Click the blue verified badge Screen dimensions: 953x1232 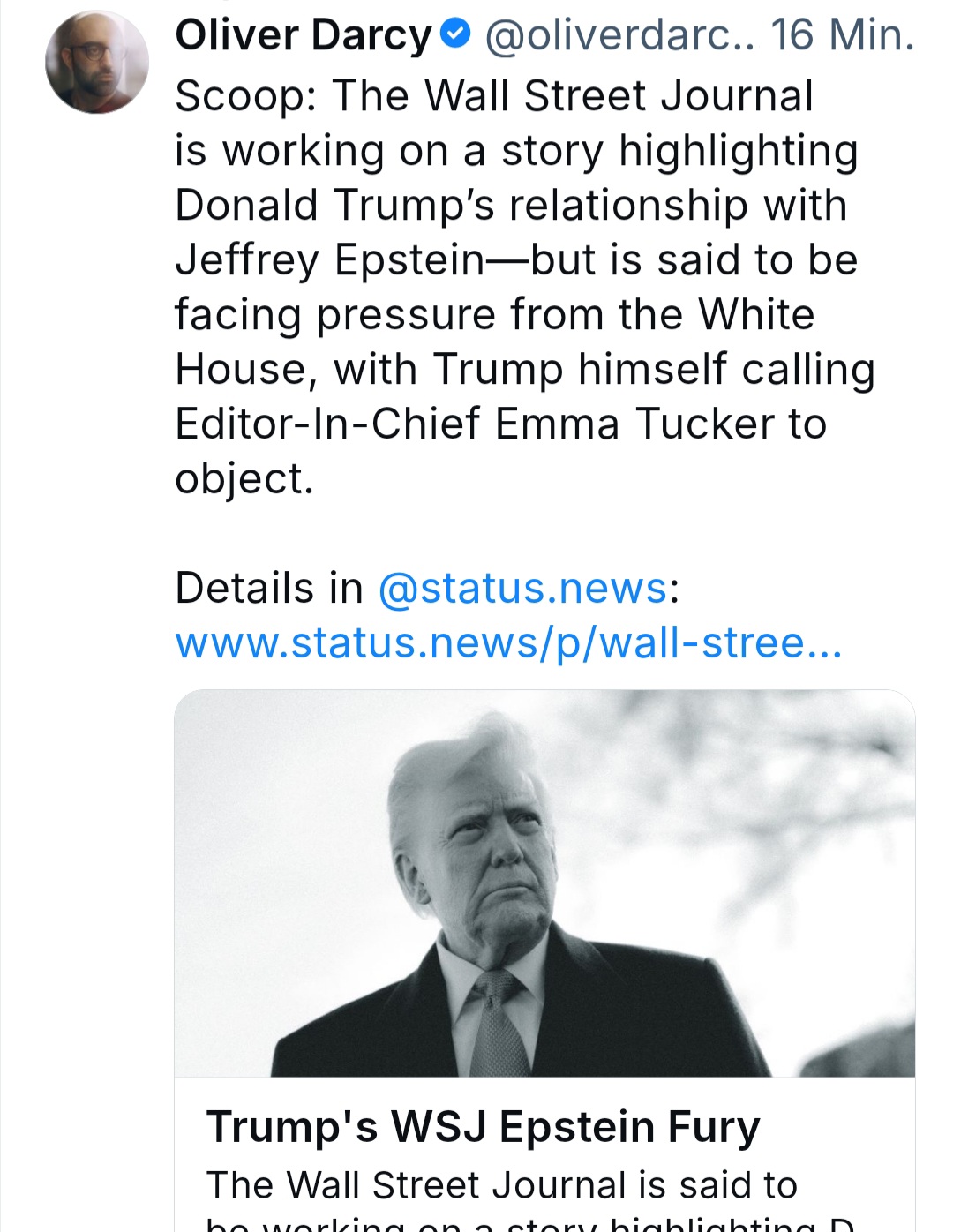455,34
